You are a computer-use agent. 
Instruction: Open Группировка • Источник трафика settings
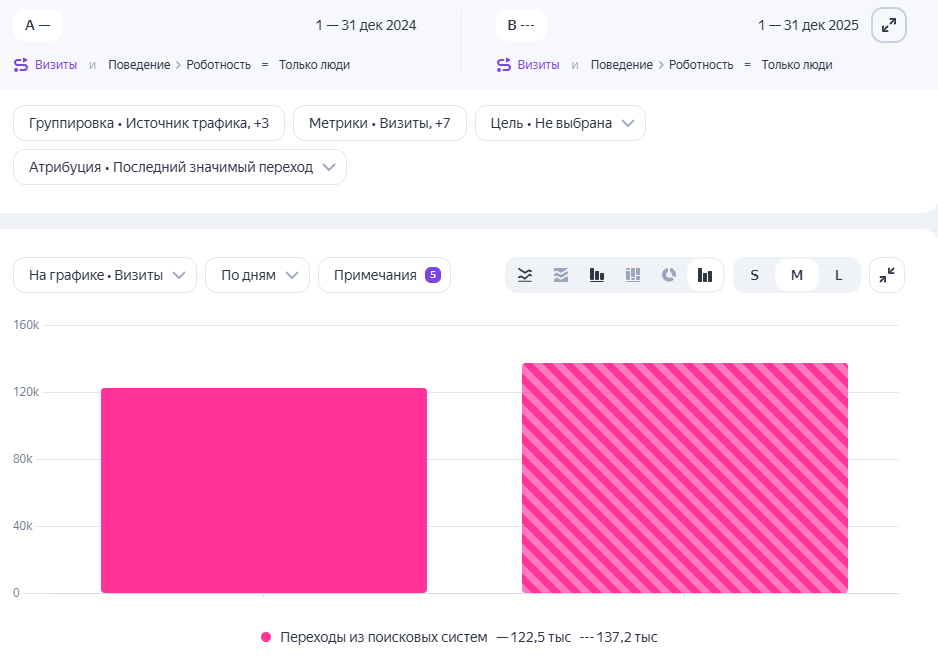click(149, 123)
